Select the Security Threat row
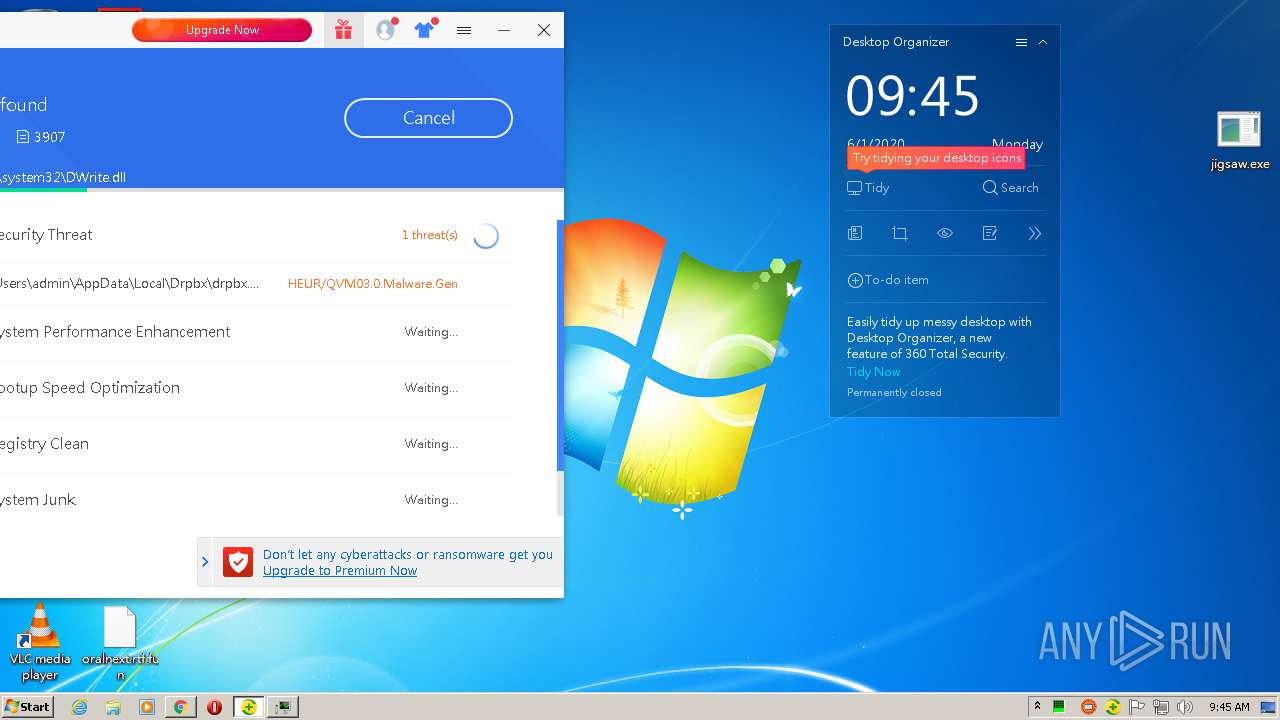This screenshot has height=720, width=1280. (x=256, y=235)
